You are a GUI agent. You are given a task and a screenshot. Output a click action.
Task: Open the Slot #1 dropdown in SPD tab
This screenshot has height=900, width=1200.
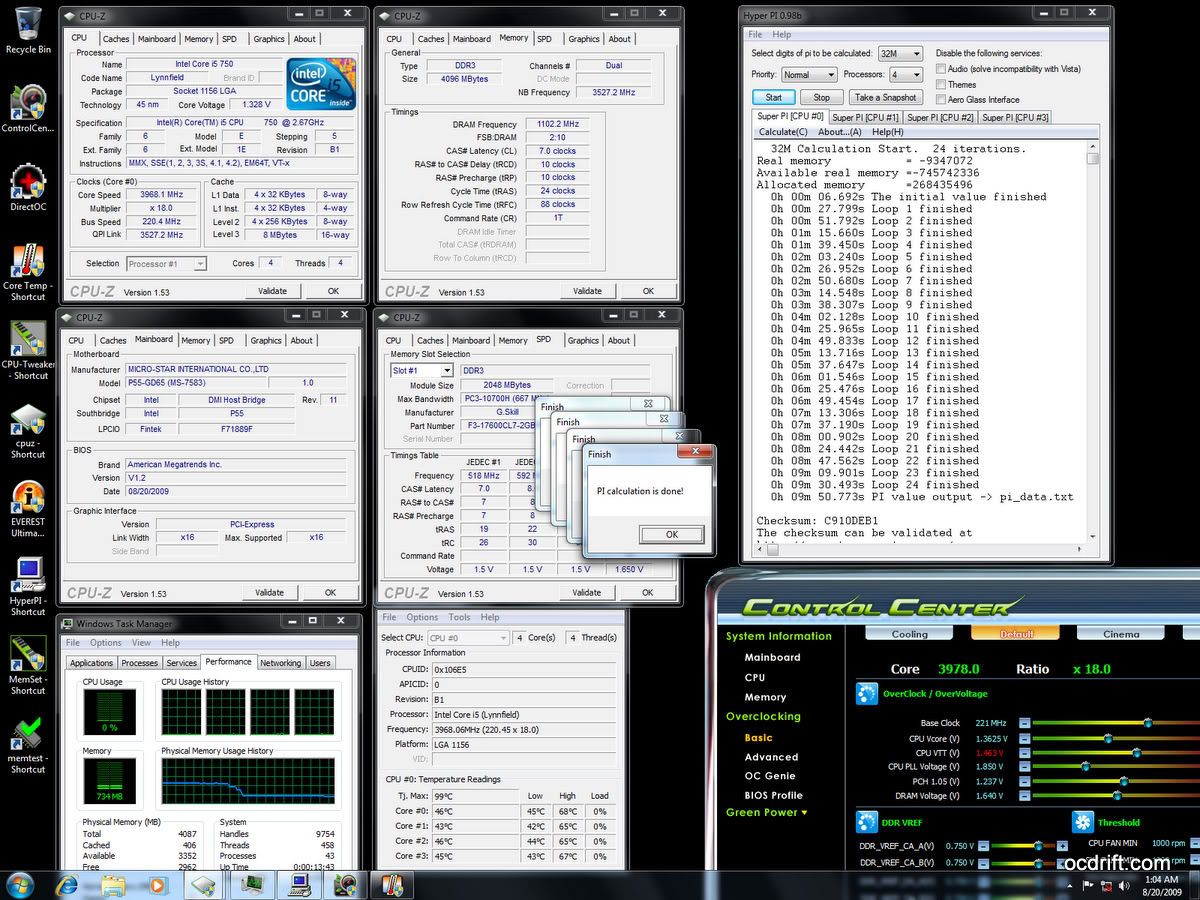click(x=421, y=370)
